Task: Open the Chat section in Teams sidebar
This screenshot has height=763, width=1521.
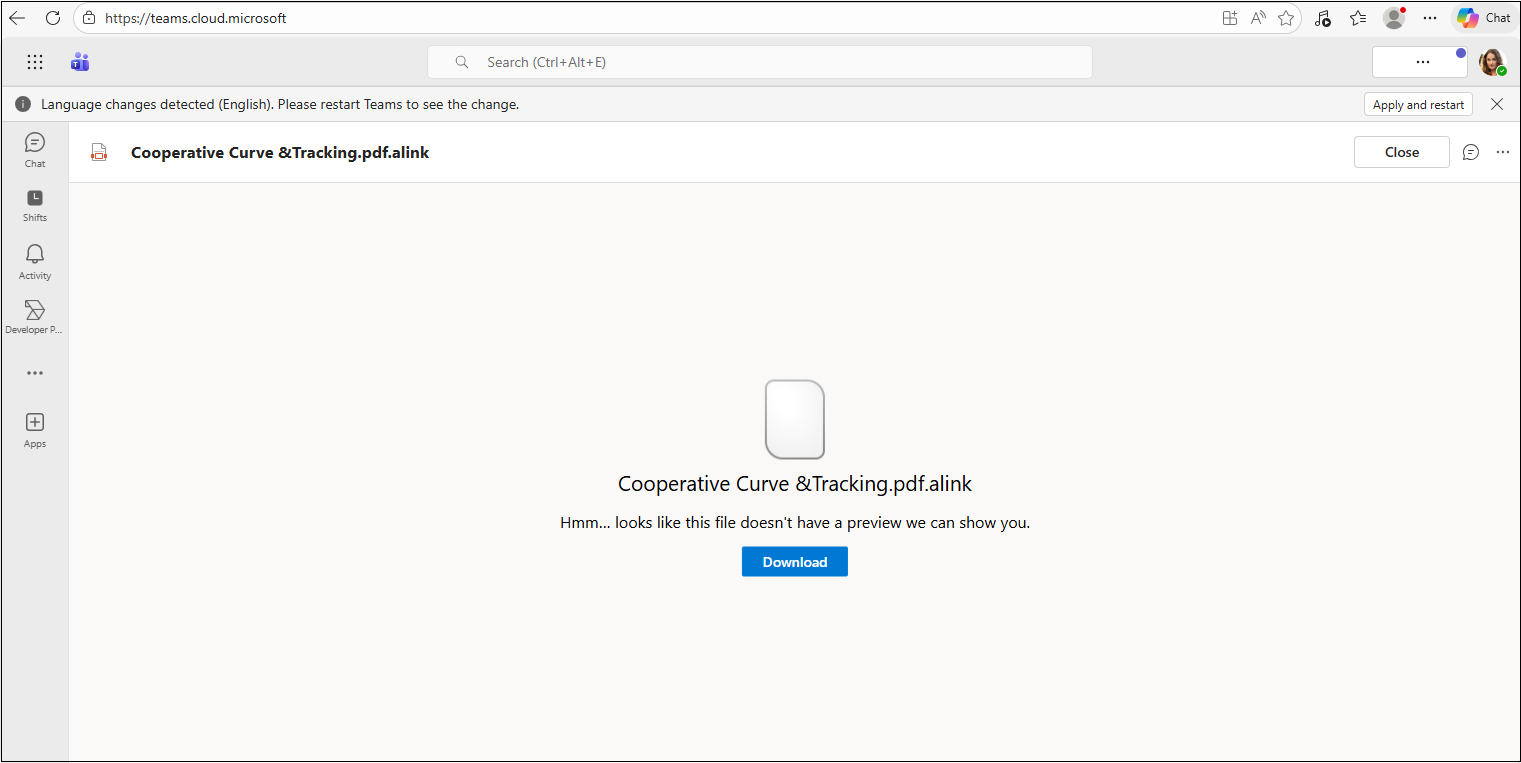Action: click(35, 149)
